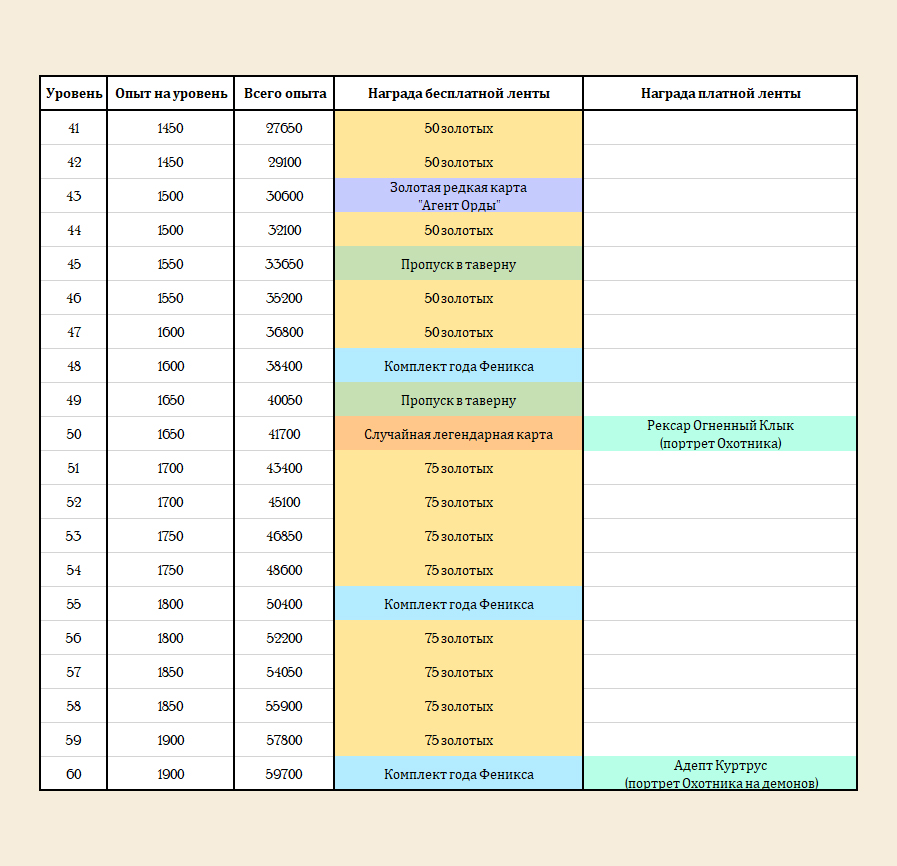This screenshot has height=866, width=897.
Task: Click the "Рексар Огненный Клык" reward cell
Action: 720,434
